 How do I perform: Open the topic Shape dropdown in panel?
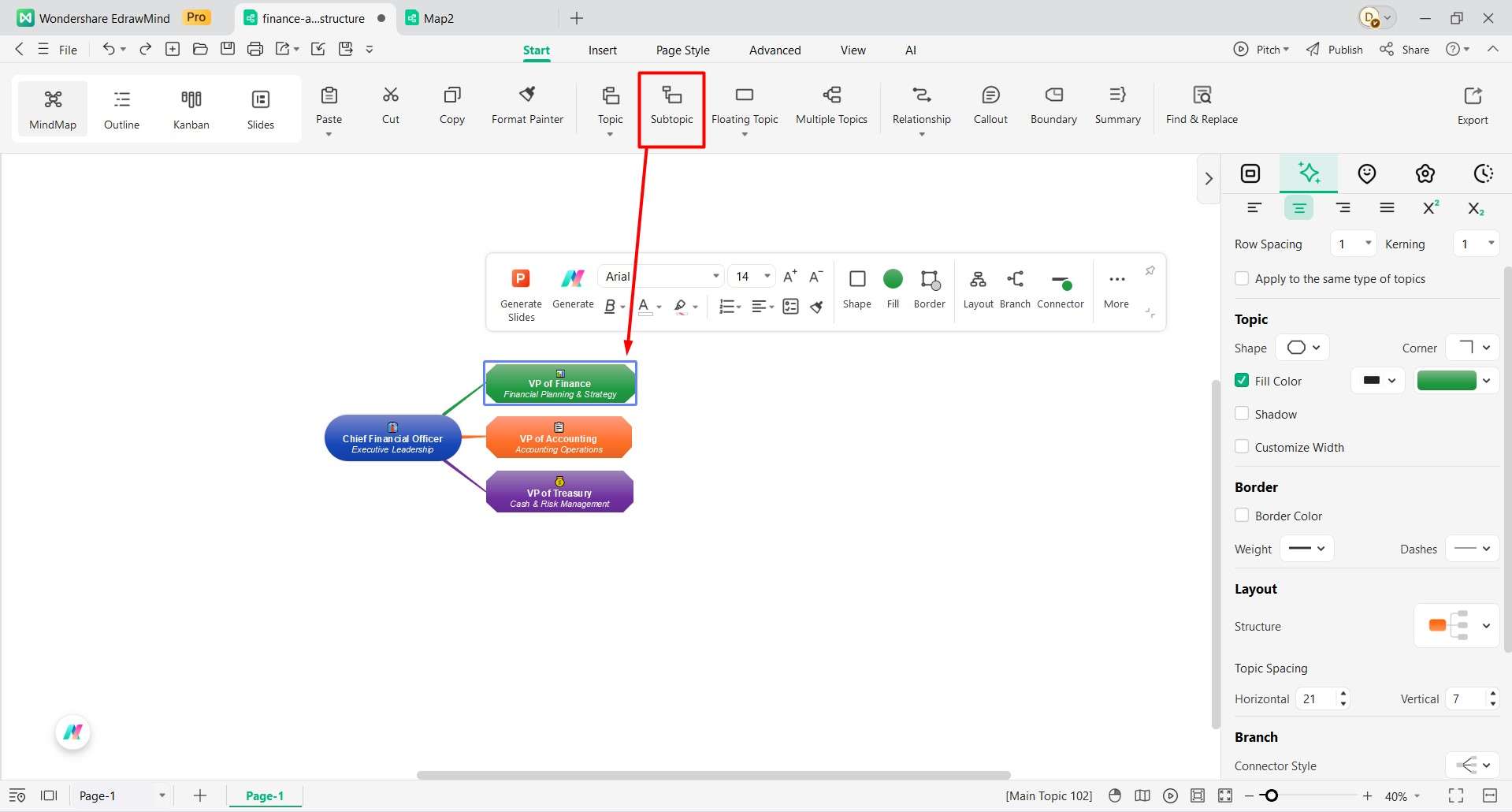pos(1302,348)
